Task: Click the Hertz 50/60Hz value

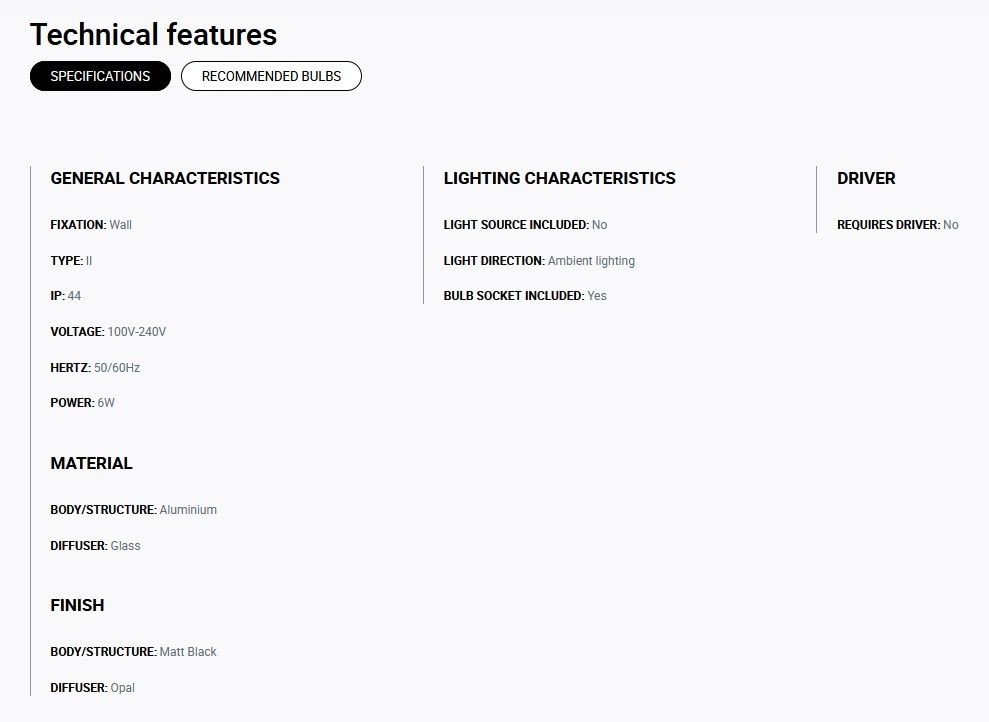Action: 117,368
